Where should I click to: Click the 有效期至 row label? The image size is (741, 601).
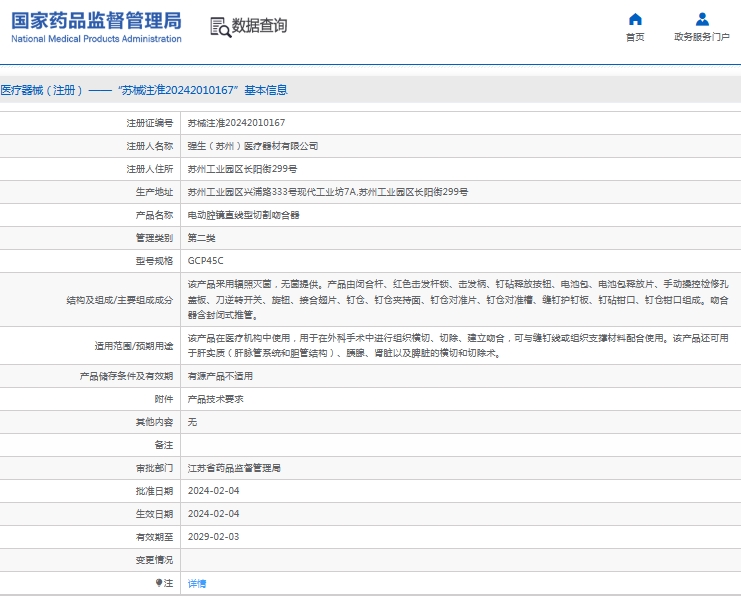155,537
